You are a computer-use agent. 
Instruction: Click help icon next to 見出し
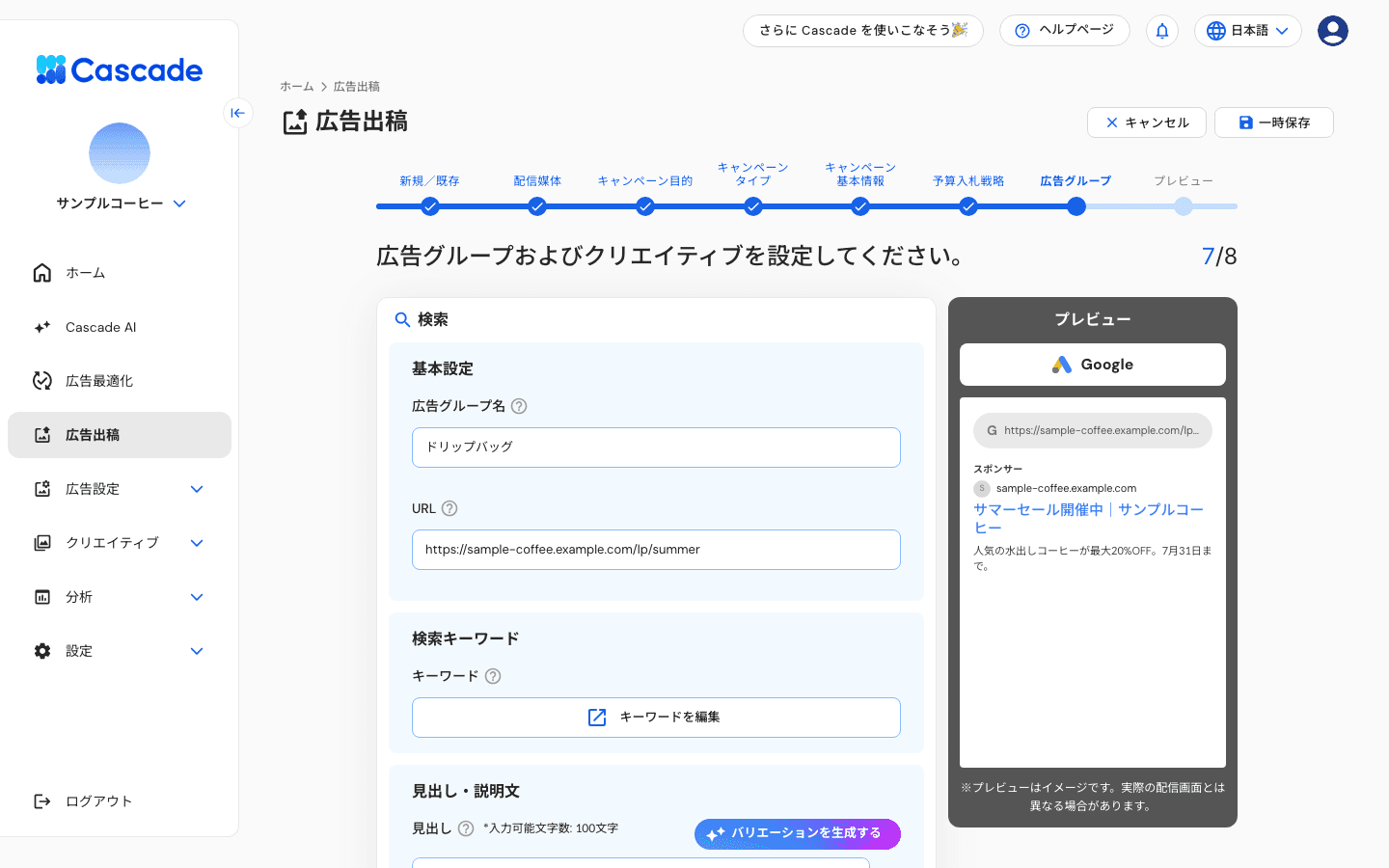click(x=466, y=828)
